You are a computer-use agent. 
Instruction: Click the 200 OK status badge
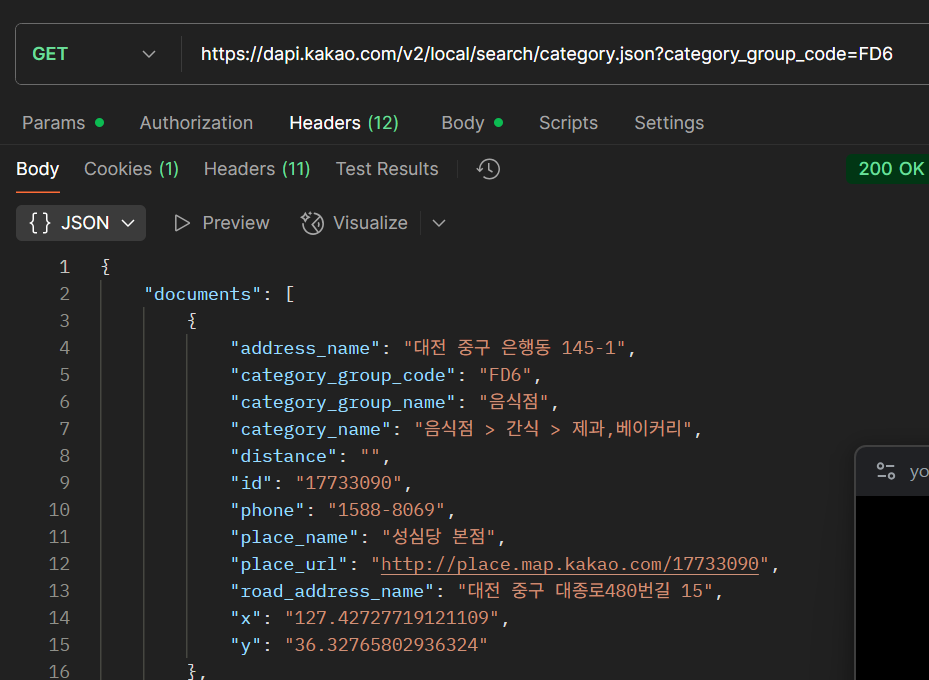(890, 169)
